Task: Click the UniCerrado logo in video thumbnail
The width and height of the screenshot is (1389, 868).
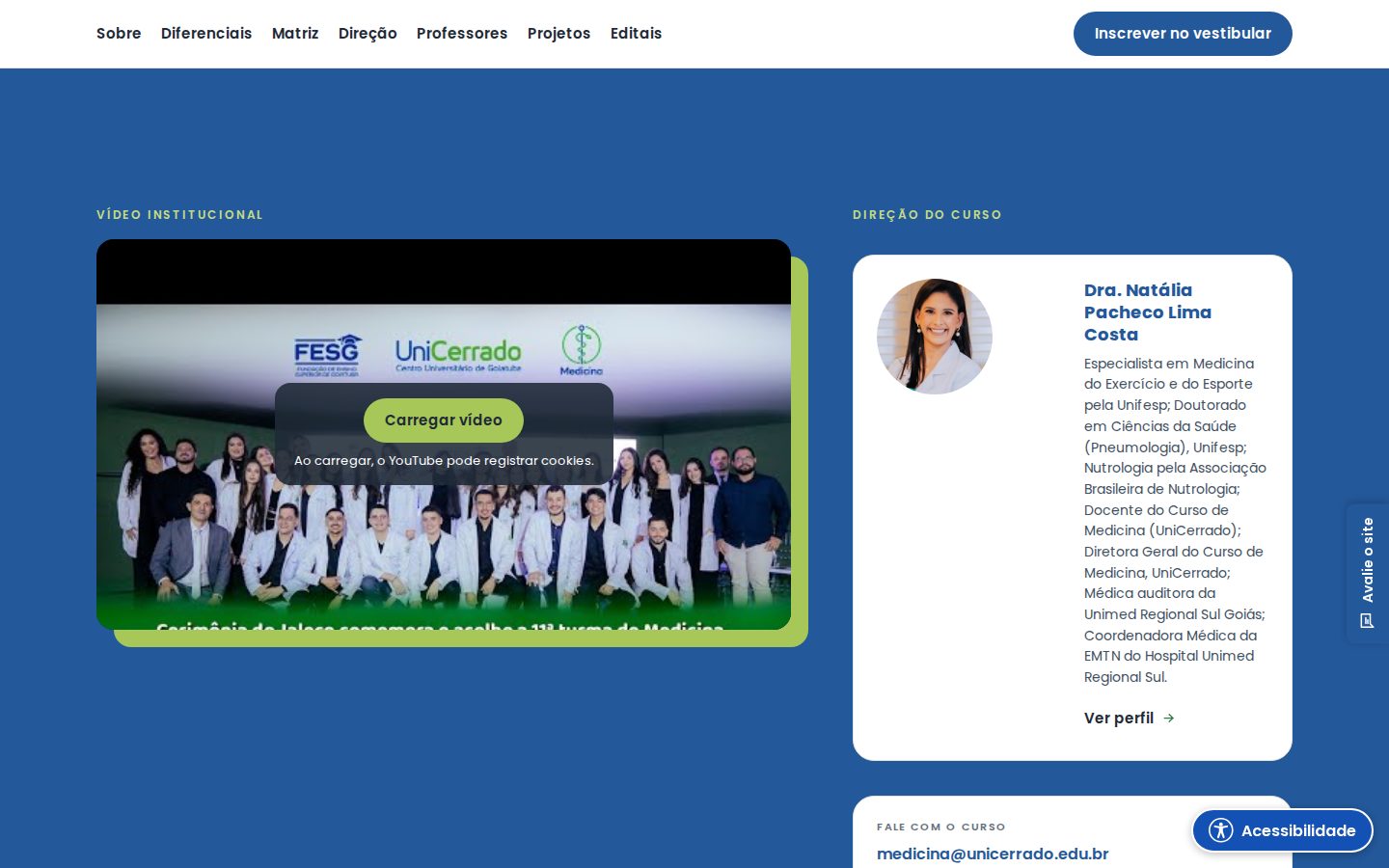Action: click(x=458, y=354)
